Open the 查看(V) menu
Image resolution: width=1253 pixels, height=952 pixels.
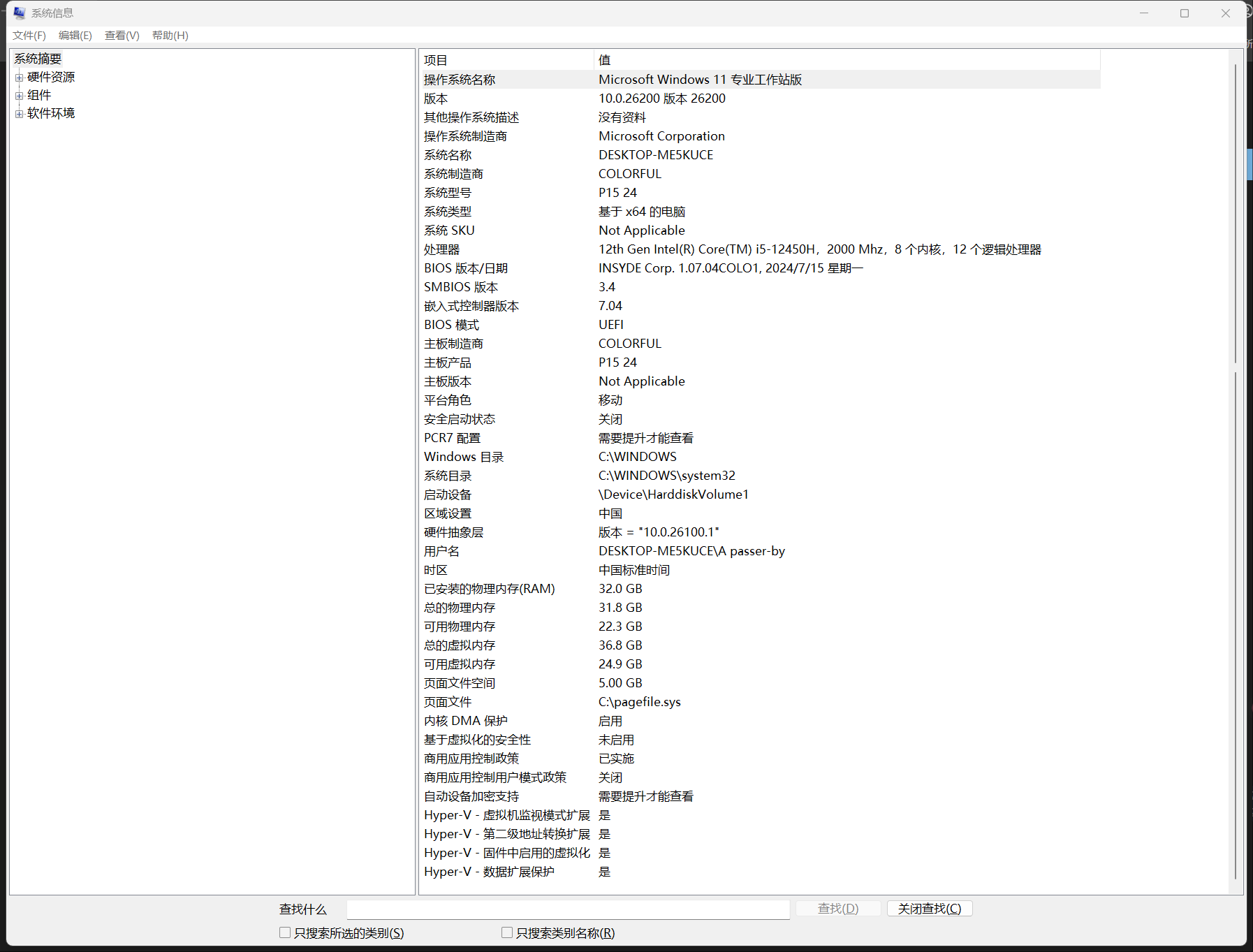tap(122, 36)
